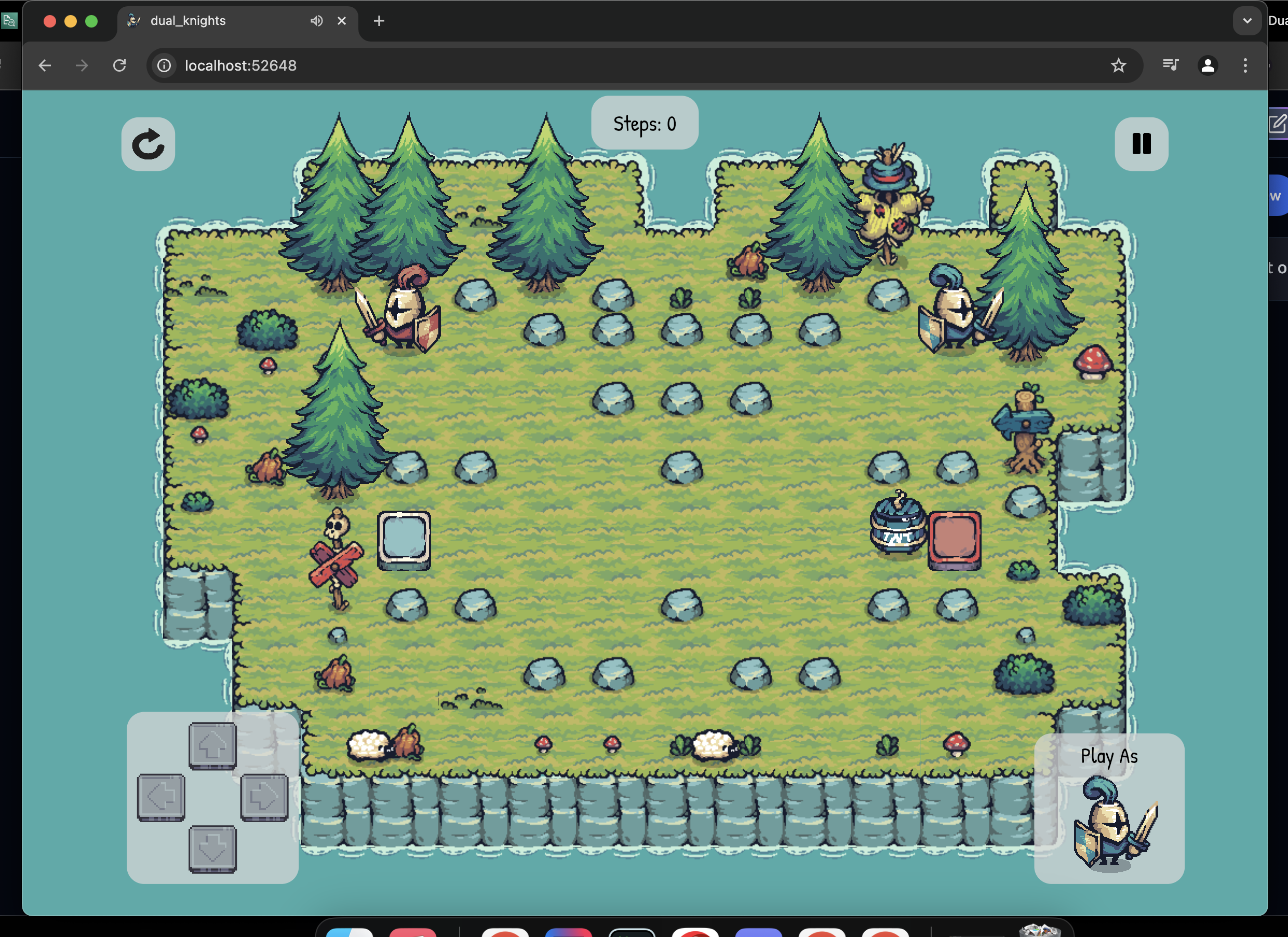The height and width of the screenshot is (937, 1288).
Task: Open Chrome's three-dot menu
Action: [1245, 66]
